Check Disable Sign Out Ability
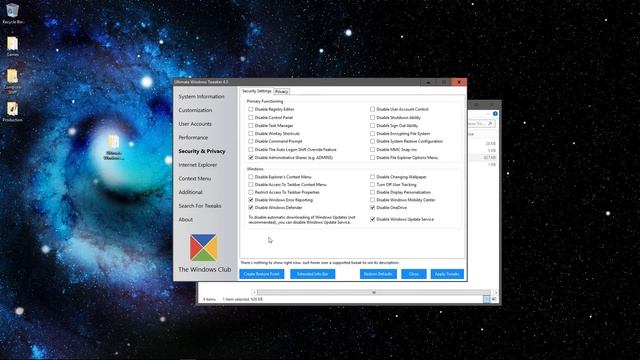The image size is (640, 360). click(x=372, y=126)
